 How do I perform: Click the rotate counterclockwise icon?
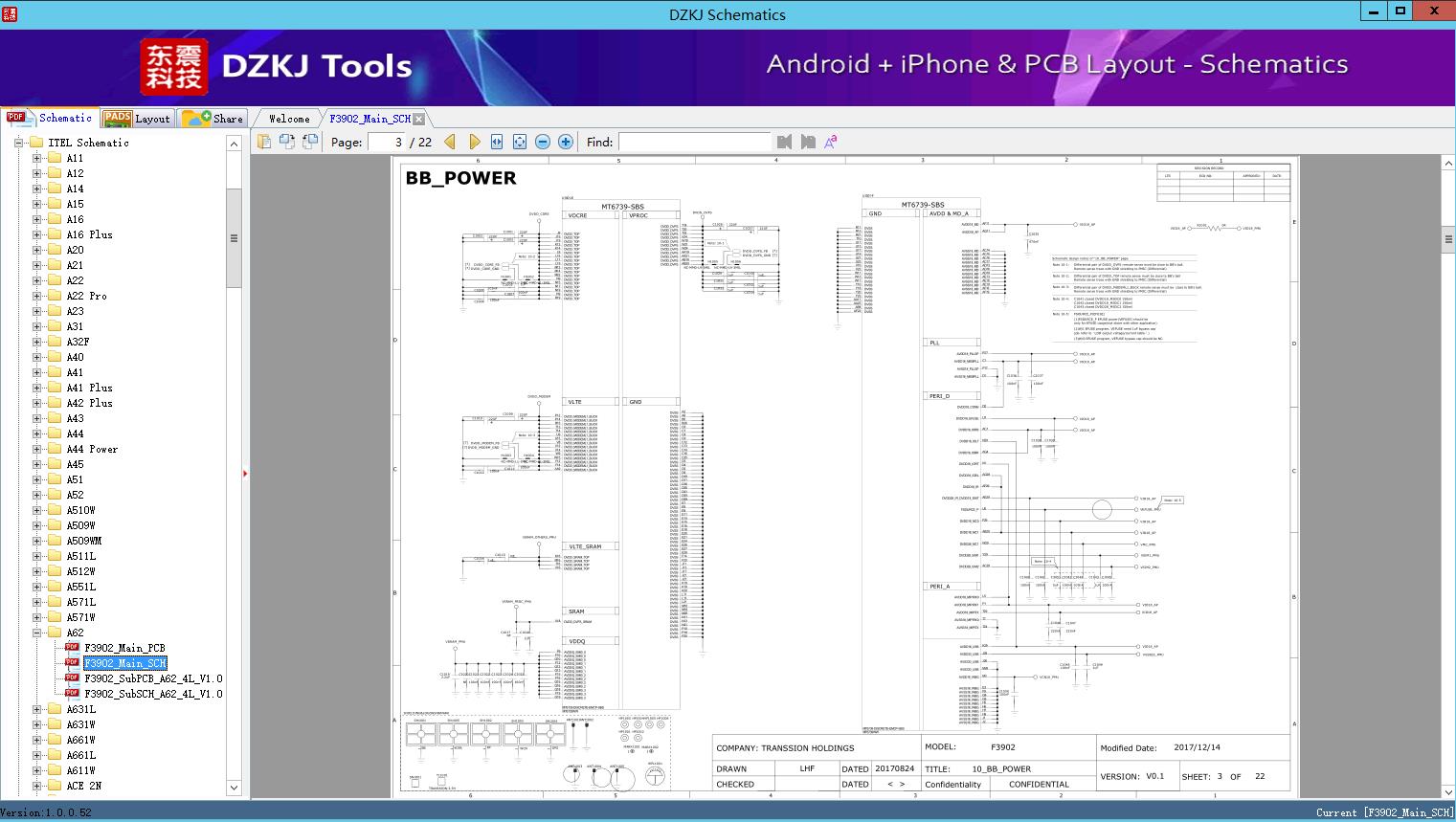pos(287,142)
